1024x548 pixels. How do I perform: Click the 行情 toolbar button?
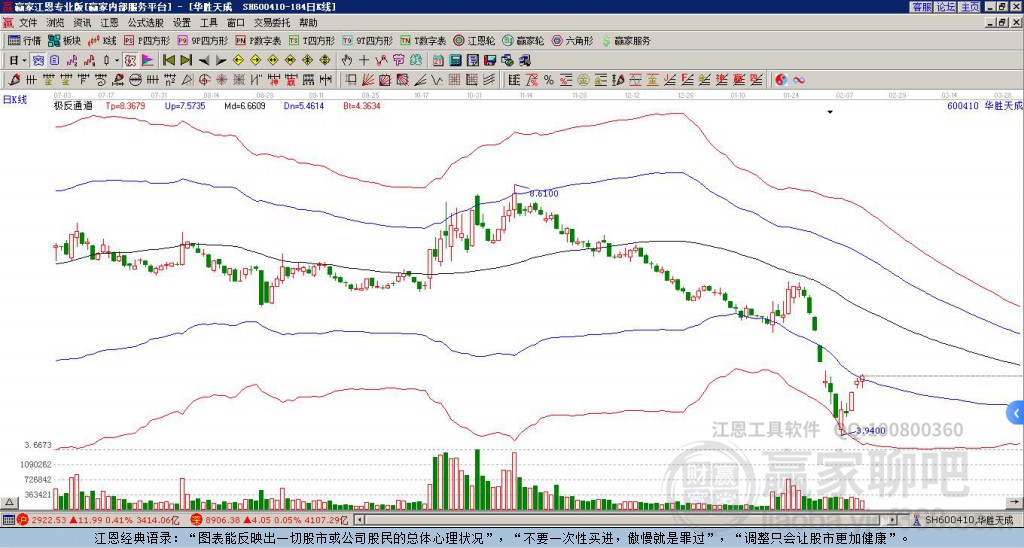25,40
